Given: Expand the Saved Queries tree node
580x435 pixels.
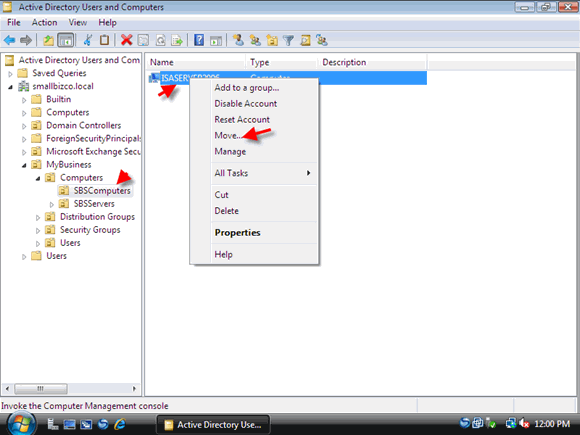Looking at the screenshot, I should point(10,74).
